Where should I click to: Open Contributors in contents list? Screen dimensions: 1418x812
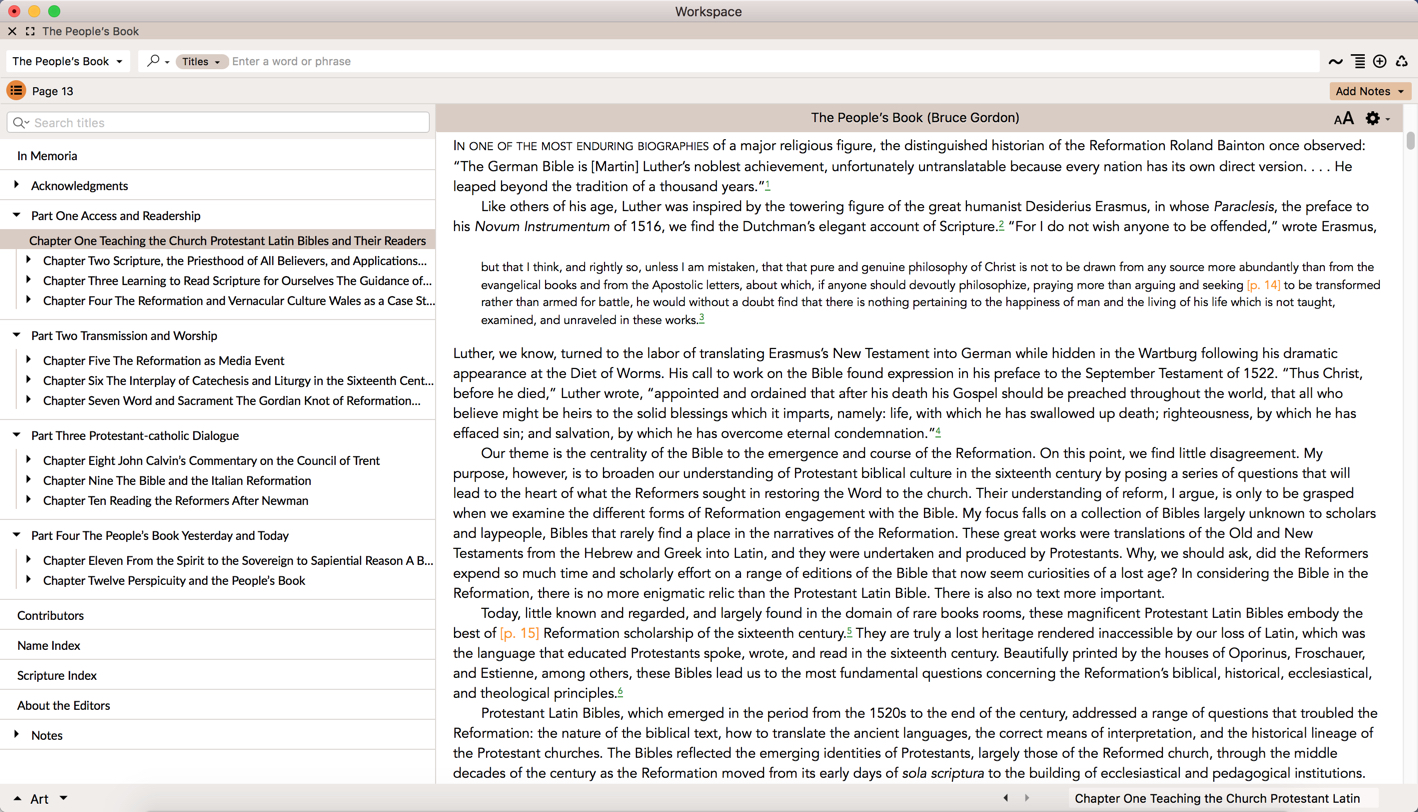(50, 616)
